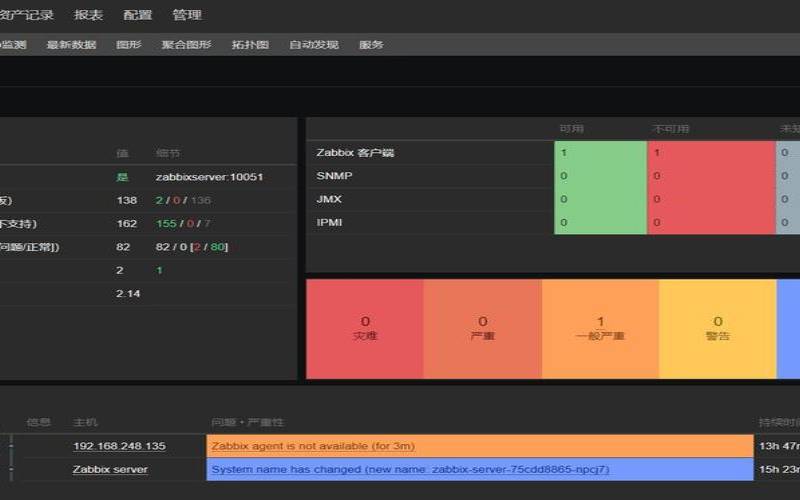Open the 配置 menu
800x500 pixels.
[x=137, y=15]
